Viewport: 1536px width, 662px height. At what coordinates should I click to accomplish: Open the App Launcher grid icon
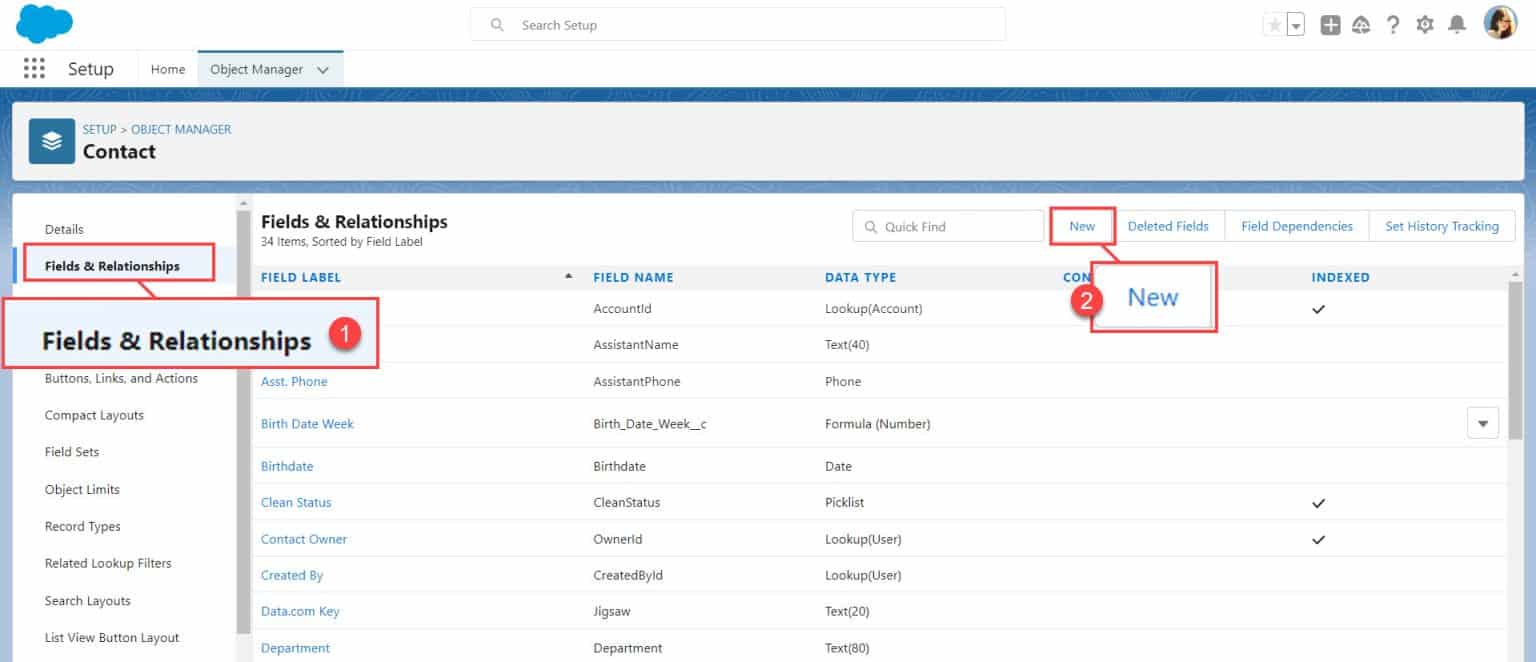[x=34, y=69]
